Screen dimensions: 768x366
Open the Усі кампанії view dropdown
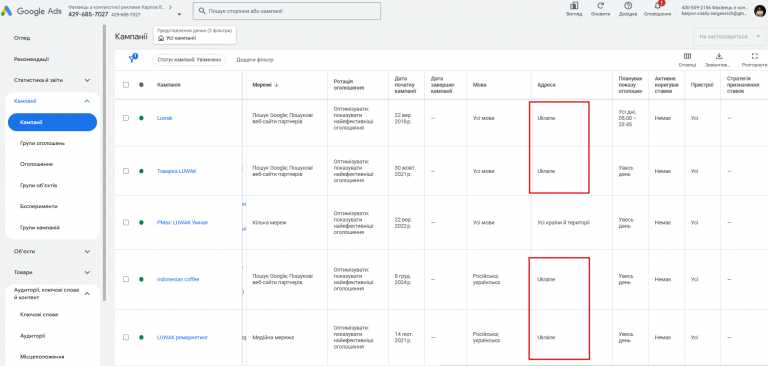194,35
